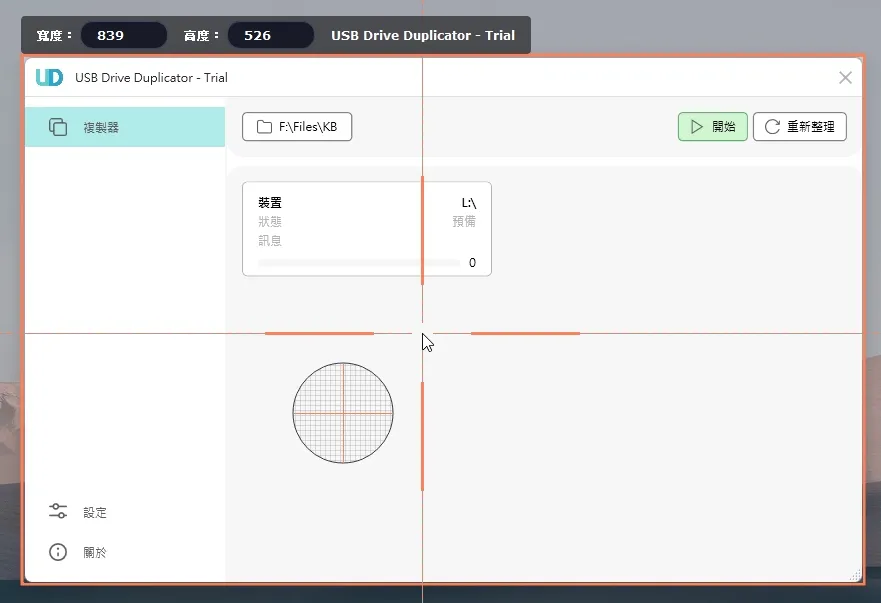881x603 pixels.
Task: Click the UD application logo
Action: coord(49,78)
